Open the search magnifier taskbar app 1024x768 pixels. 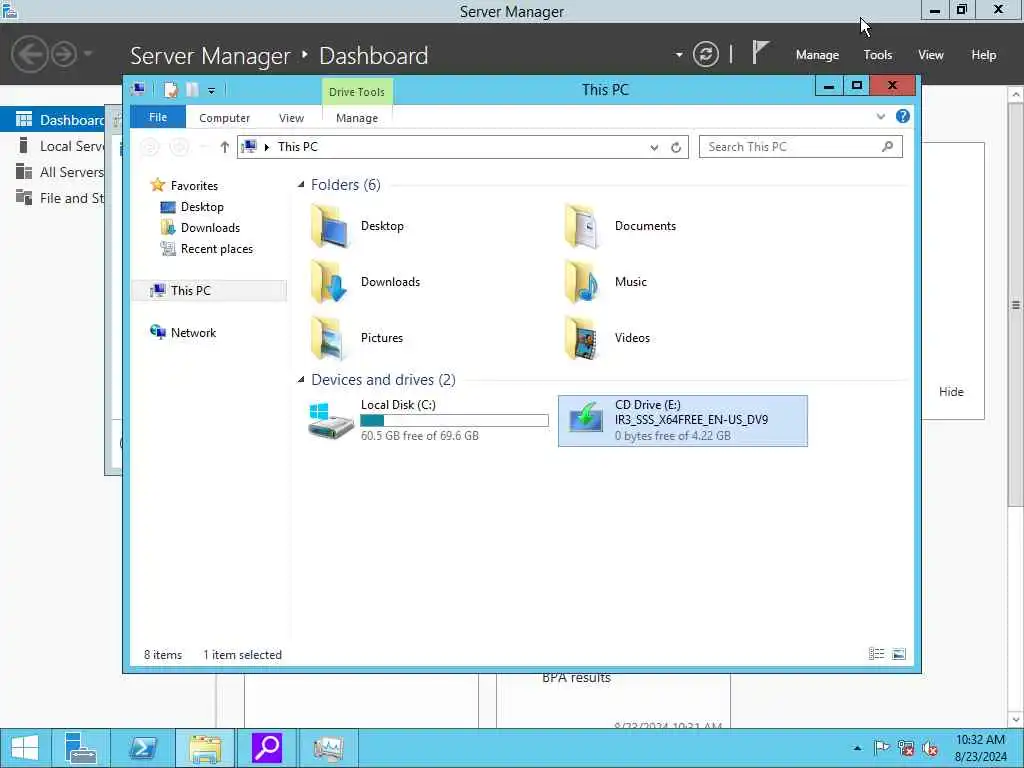267,748
